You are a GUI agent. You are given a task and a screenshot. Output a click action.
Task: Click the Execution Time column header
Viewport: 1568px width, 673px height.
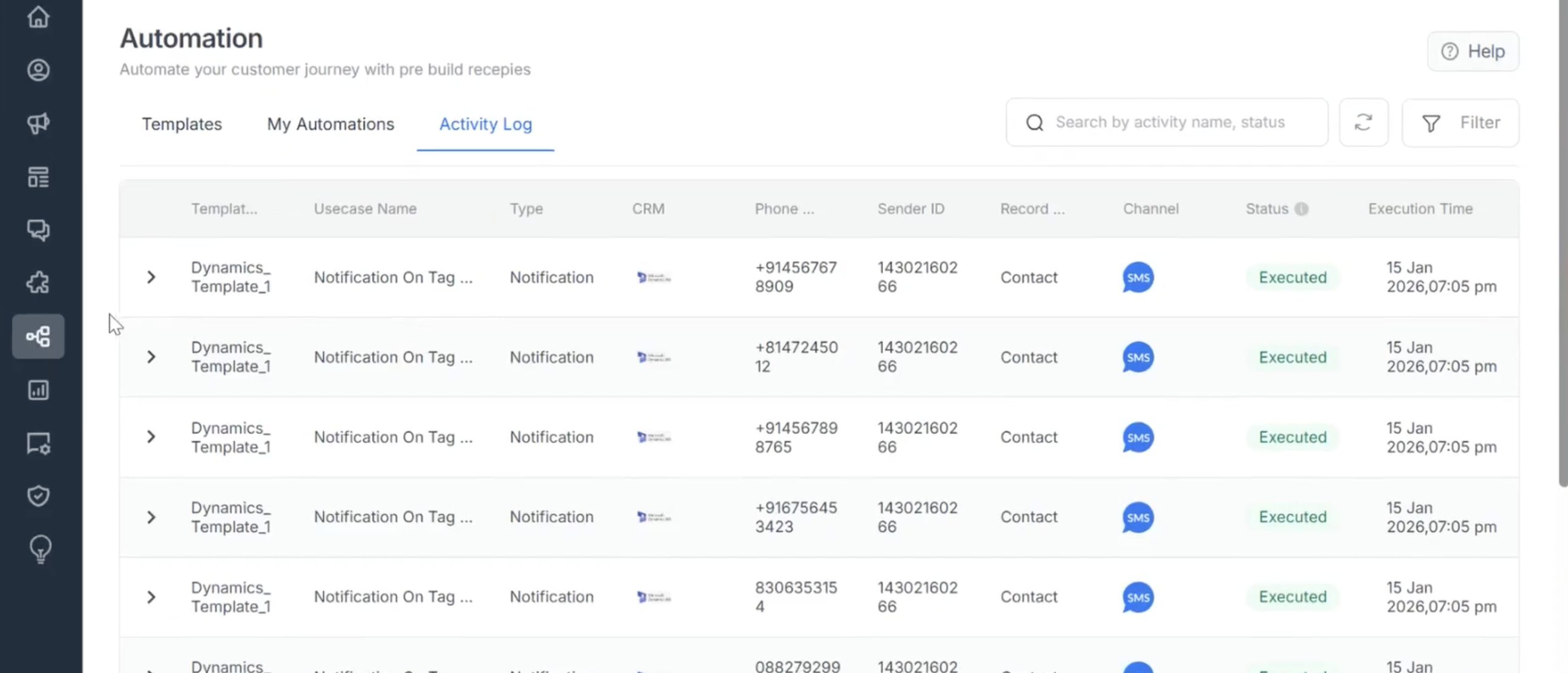click(1420, 209)
